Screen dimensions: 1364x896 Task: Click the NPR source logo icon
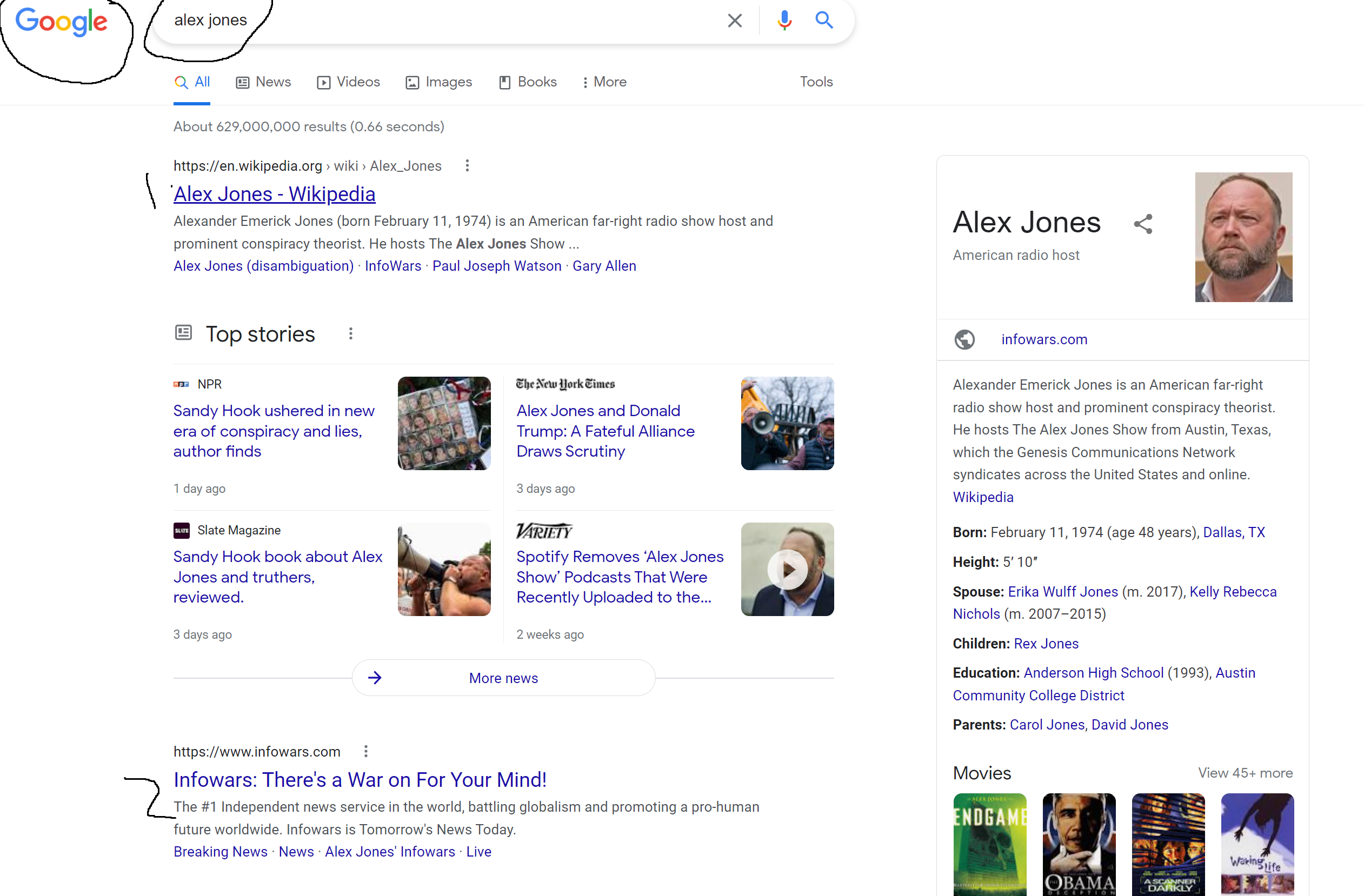tap(181, 384)
